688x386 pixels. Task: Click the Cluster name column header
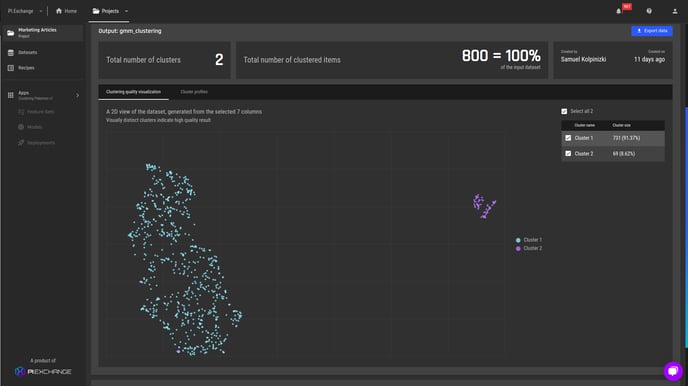point(584,125)
